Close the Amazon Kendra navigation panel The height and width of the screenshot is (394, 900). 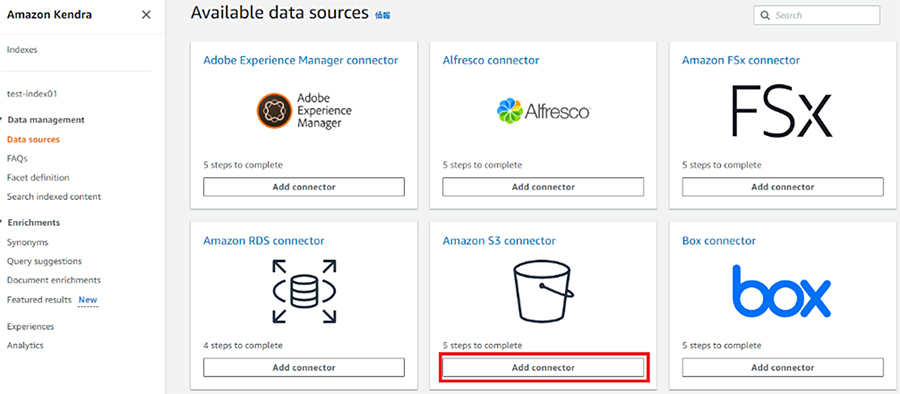[146, 15]
